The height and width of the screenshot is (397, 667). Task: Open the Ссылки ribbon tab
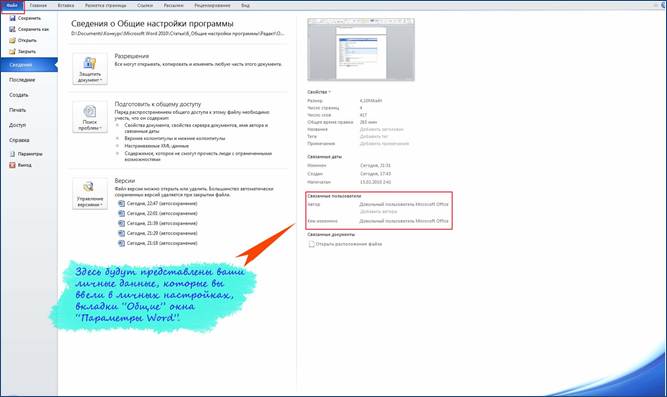click(x=145, y=6)
